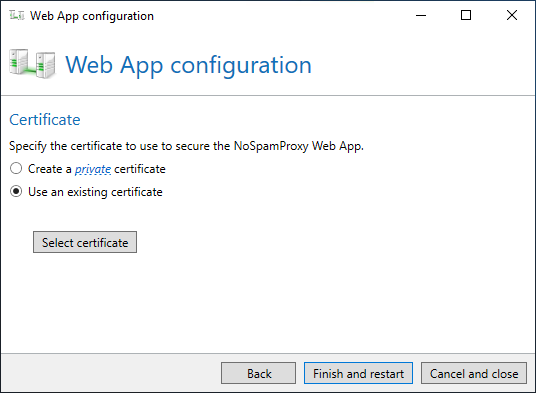Image resolution: width=536 pixels, height=393 pixels.
Task: Close the Web App configuration window
Action: coord(512,15)
